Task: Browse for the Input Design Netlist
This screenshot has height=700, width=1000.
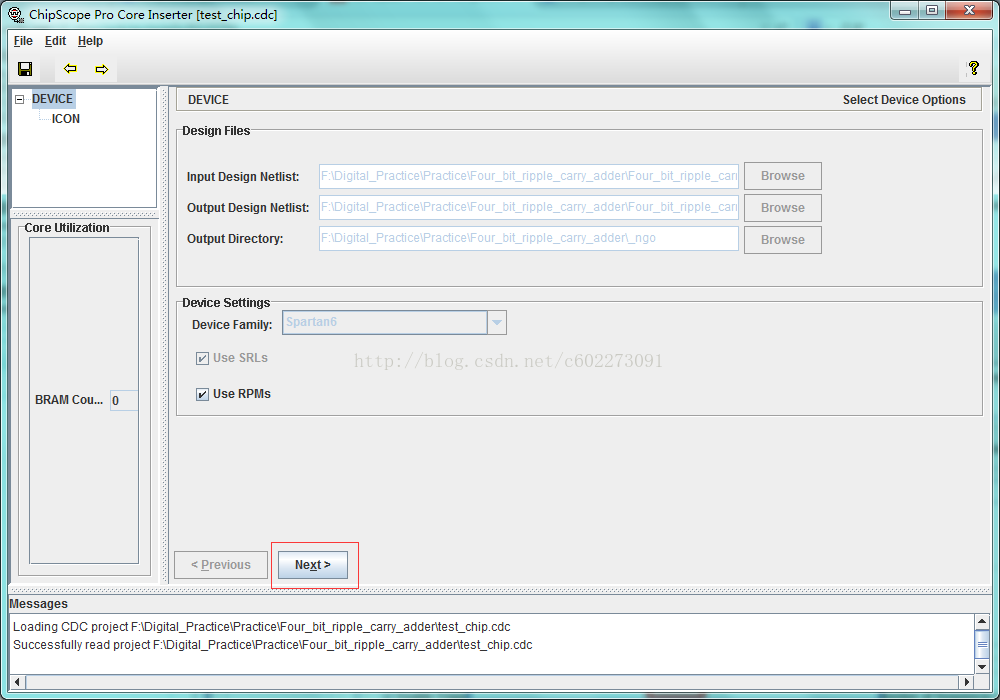Action: [783, 176]
